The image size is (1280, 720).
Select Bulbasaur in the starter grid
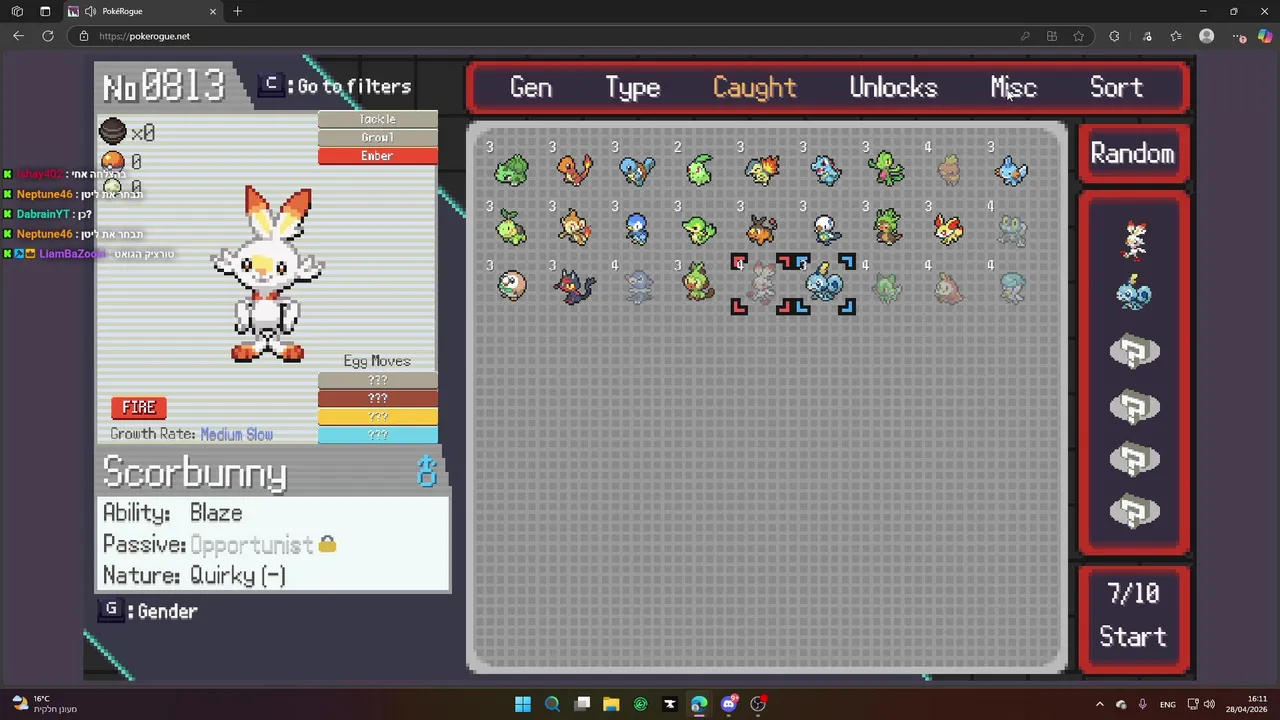pos(511,170)
